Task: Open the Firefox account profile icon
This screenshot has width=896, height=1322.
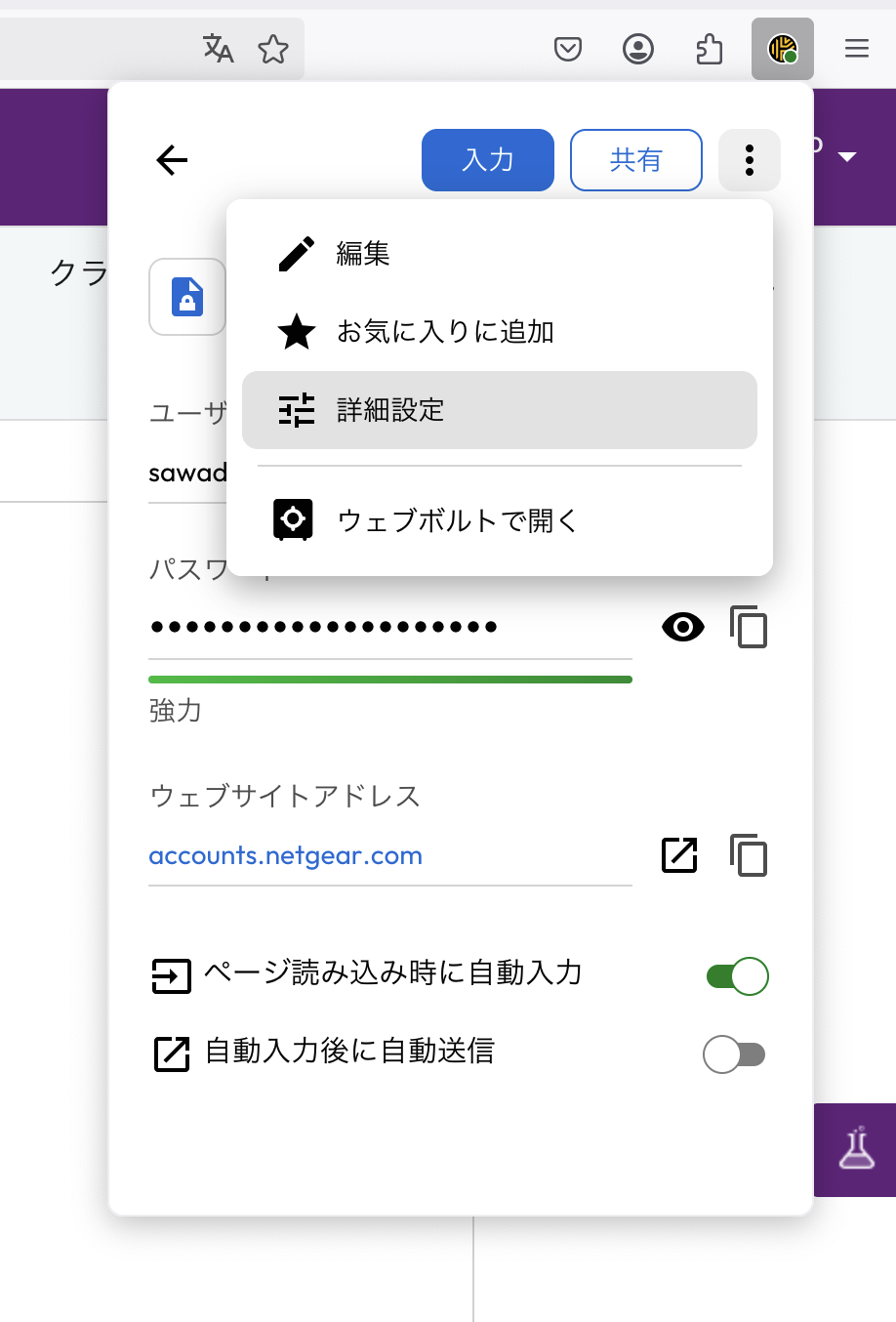Action: tap(638, 49)
